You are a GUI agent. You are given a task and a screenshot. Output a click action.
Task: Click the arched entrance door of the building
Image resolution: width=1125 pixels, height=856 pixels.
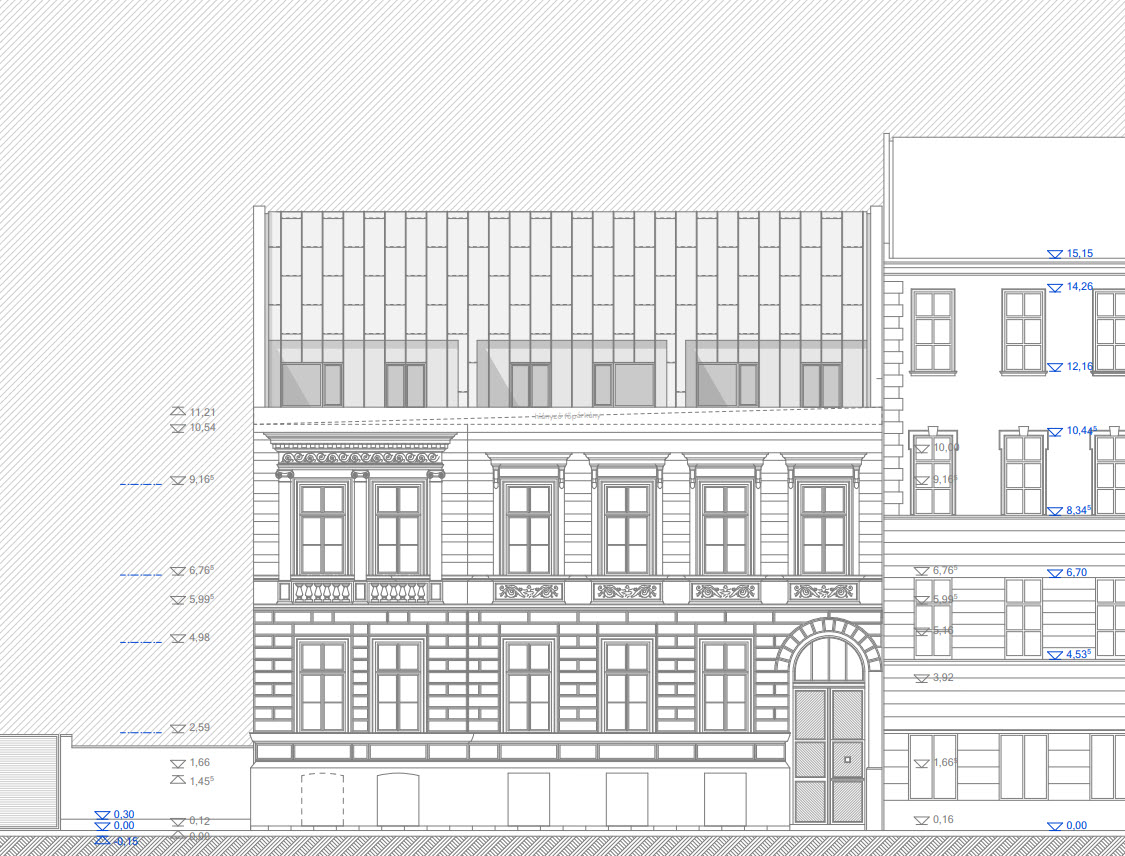pos(829,730)
